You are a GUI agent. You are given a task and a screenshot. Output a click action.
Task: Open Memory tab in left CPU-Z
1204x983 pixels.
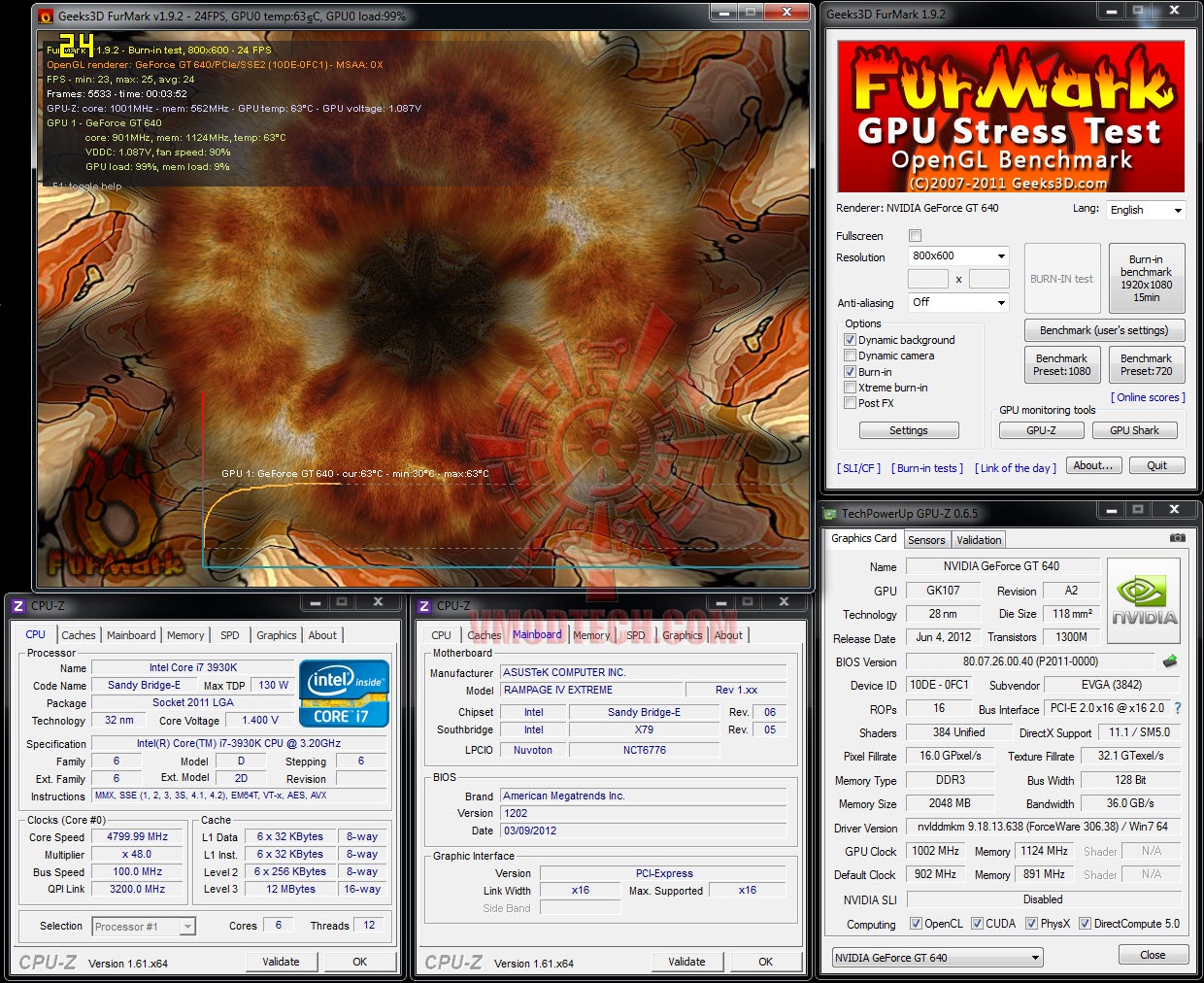pos(185,635)
